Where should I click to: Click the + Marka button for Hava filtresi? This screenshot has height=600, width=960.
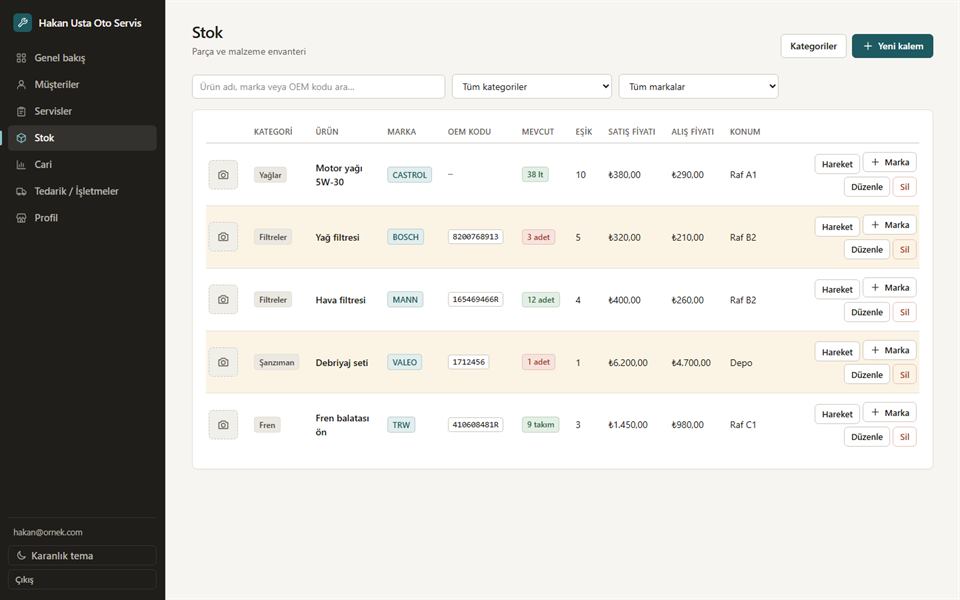click(x=890, y=288)
